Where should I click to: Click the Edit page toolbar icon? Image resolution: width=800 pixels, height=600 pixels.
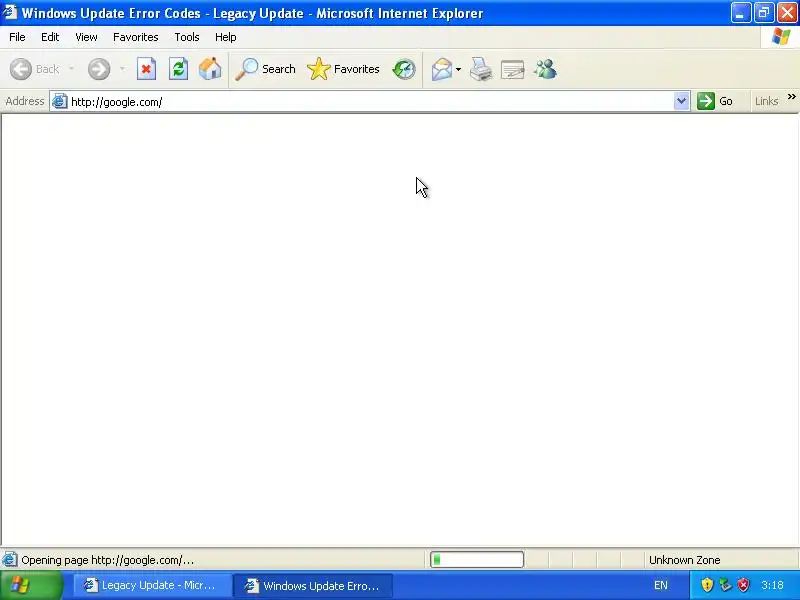[513, 69]
